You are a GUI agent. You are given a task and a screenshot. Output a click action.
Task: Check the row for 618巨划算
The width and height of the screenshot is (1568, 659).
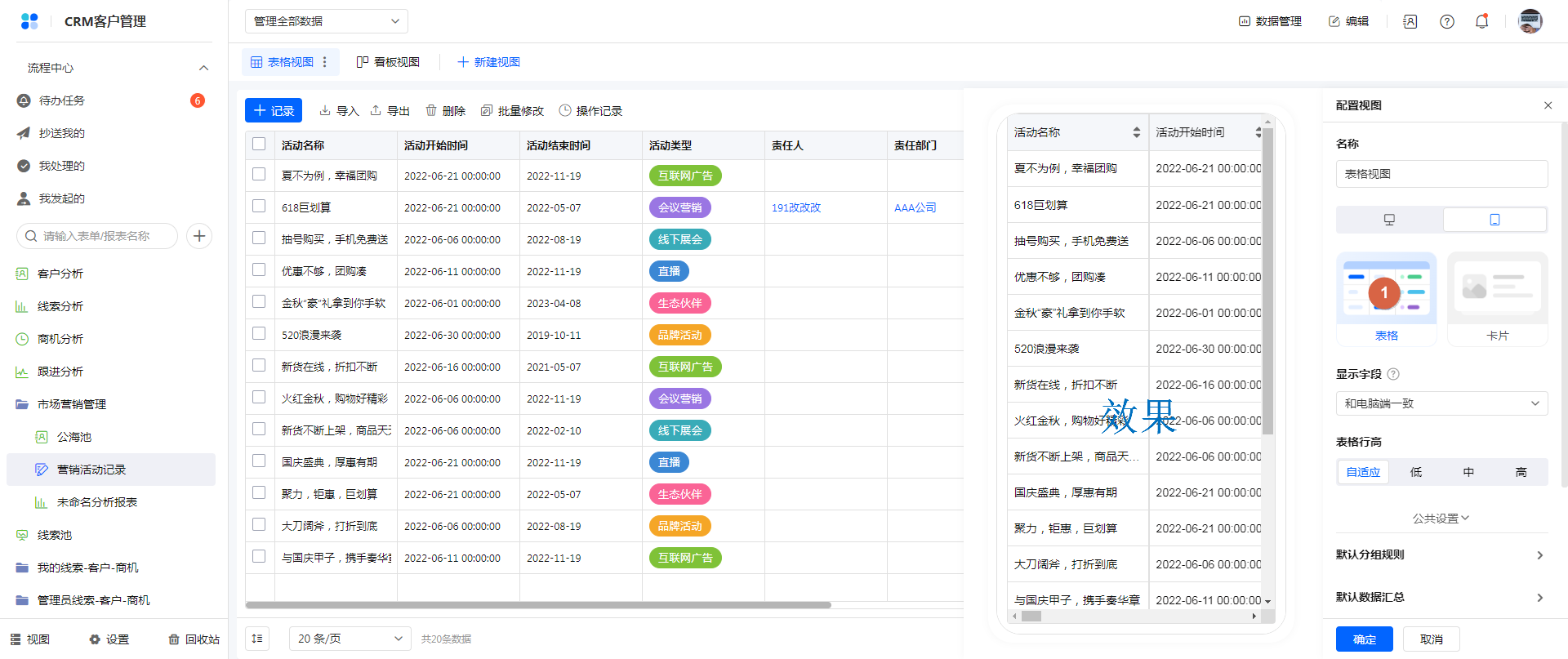pyautogui.click(x=259, y=207)
